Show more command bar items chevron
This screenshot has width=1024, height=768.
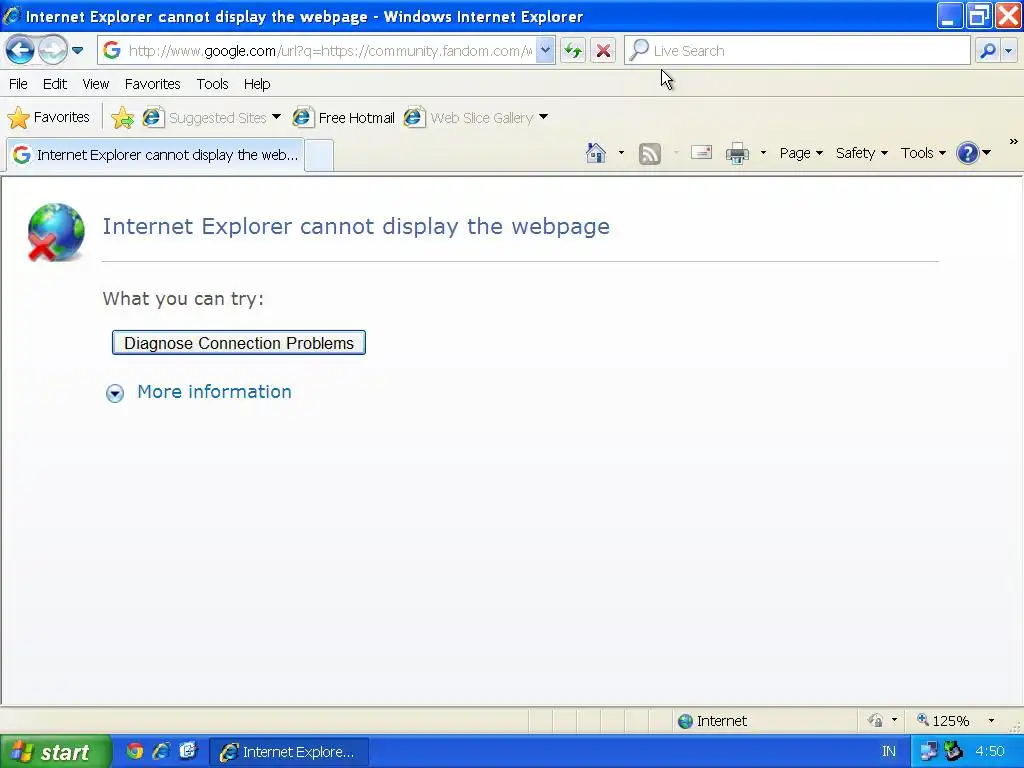tap(1013, 141)
